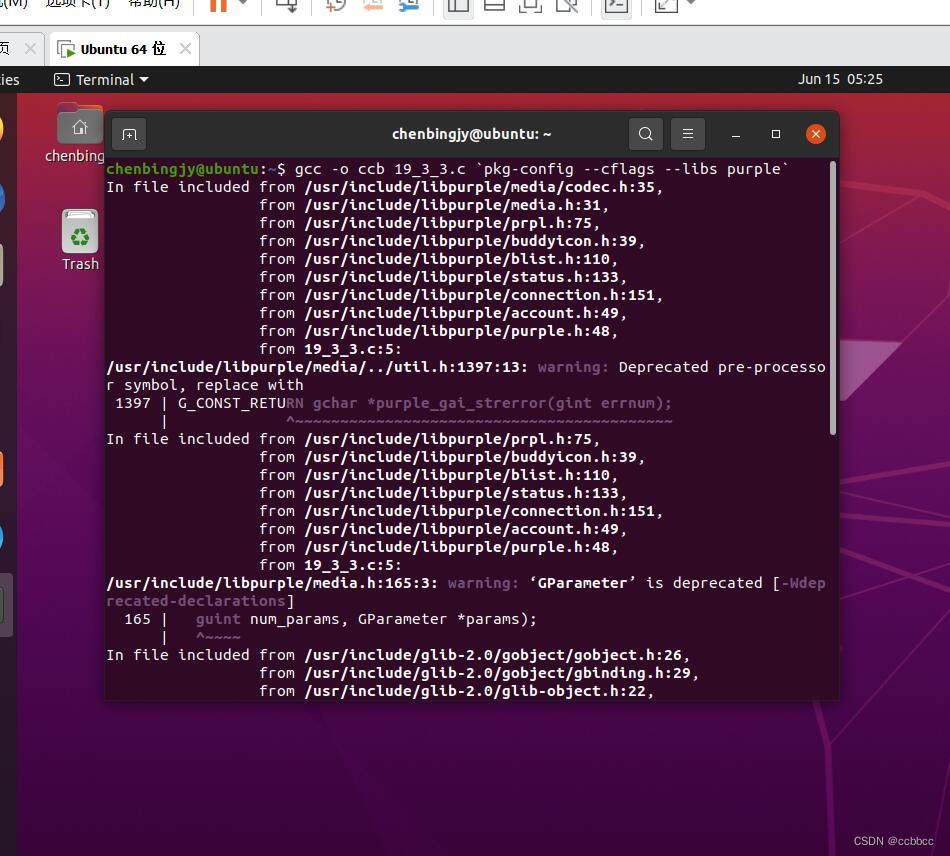Click the green chenbingjy@ubuntu prompt text
This screenshot has width=950, height=856.
[182, 169]
